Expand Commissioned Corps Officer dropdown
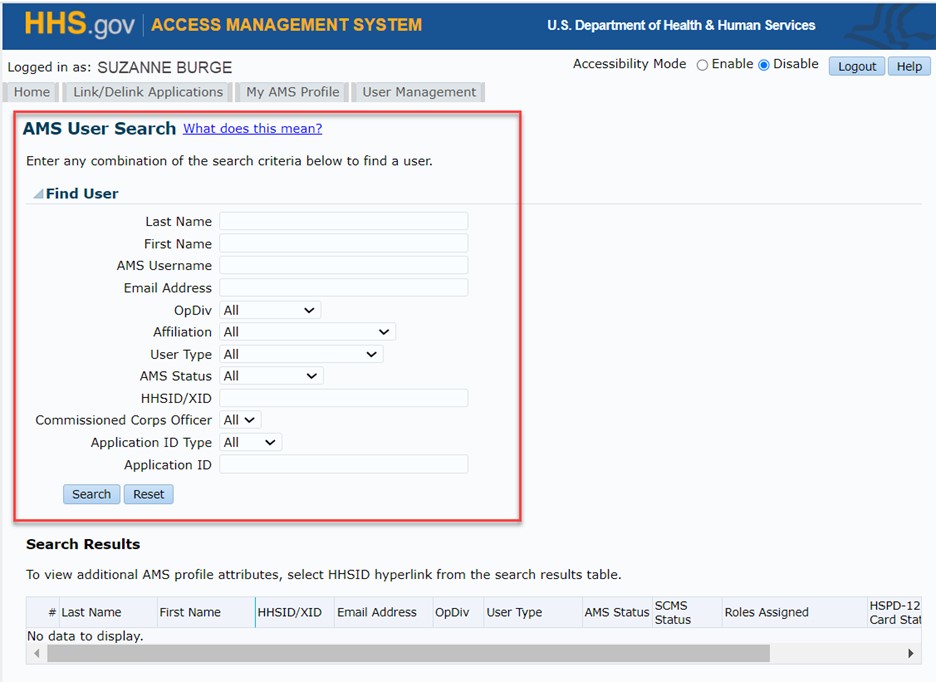This screenshot has width=936, height=682. (x=240, y=420)
